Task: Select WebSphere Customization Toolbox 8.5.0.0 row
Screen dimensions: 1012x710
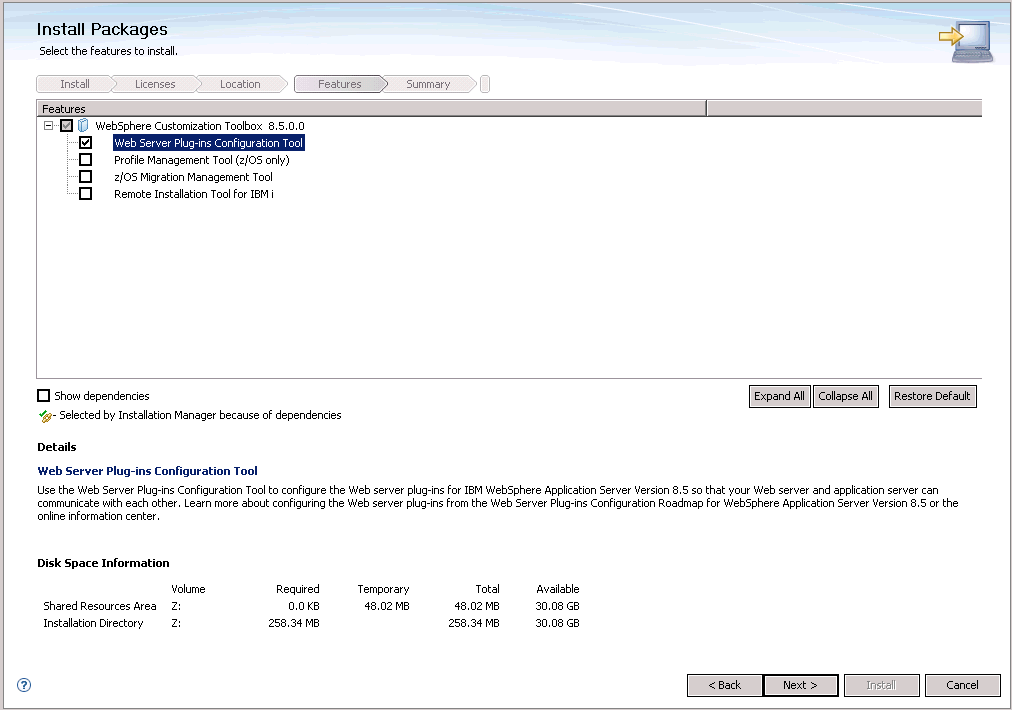Action: [x=200, y=126]
